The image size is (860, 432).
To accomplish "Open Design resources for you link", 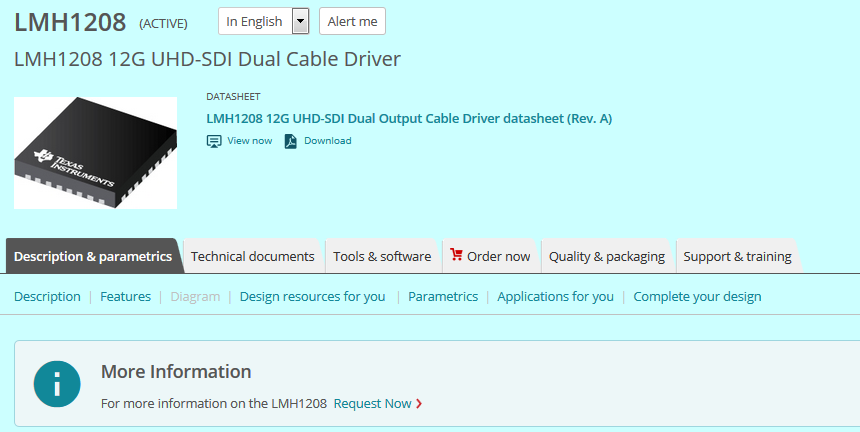I will click(x=313, y=297).
